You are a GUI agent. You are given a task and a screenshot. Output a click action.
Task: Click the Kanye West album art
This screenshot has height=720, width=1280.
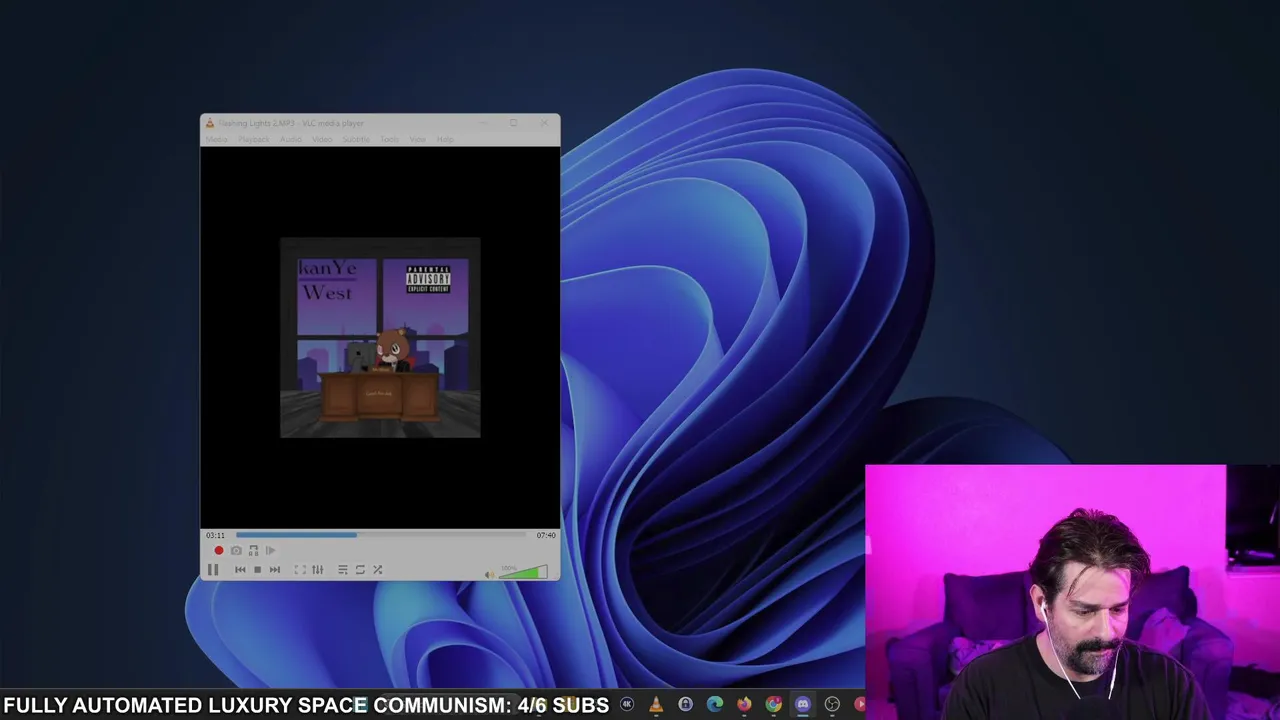coord(380,338)
